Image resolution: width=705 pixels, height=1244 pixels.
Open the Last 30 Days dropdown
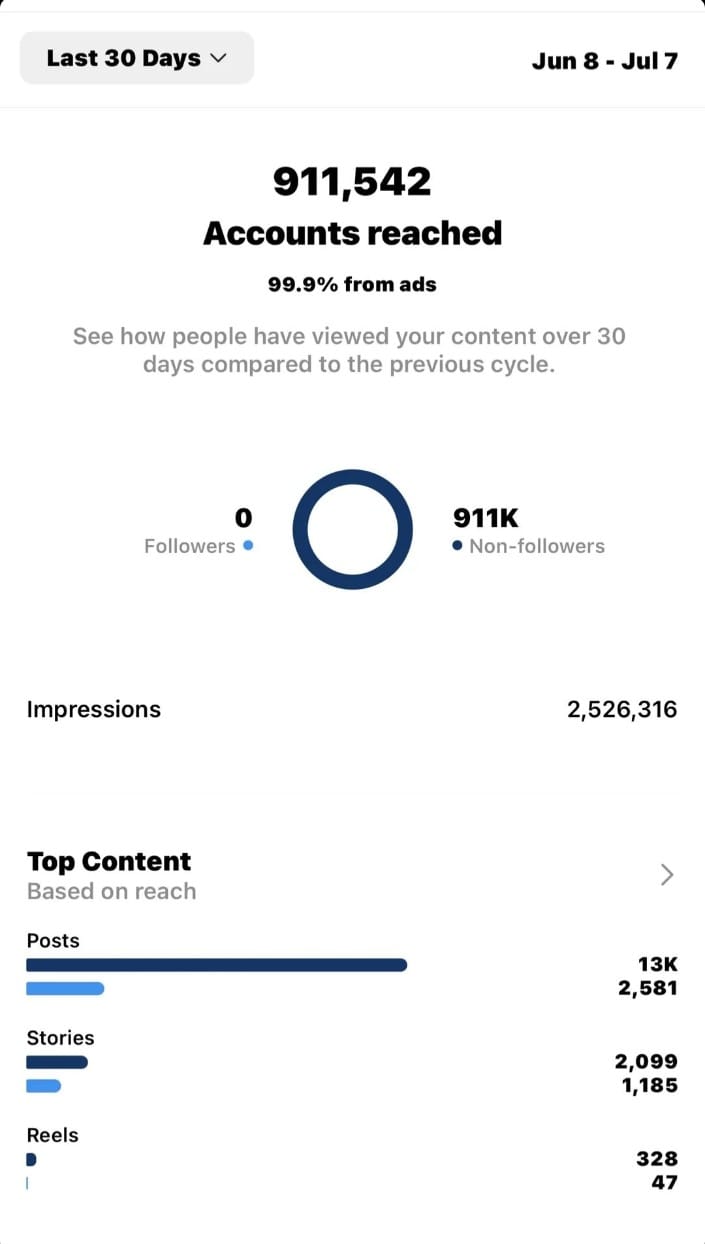[137, 58]
